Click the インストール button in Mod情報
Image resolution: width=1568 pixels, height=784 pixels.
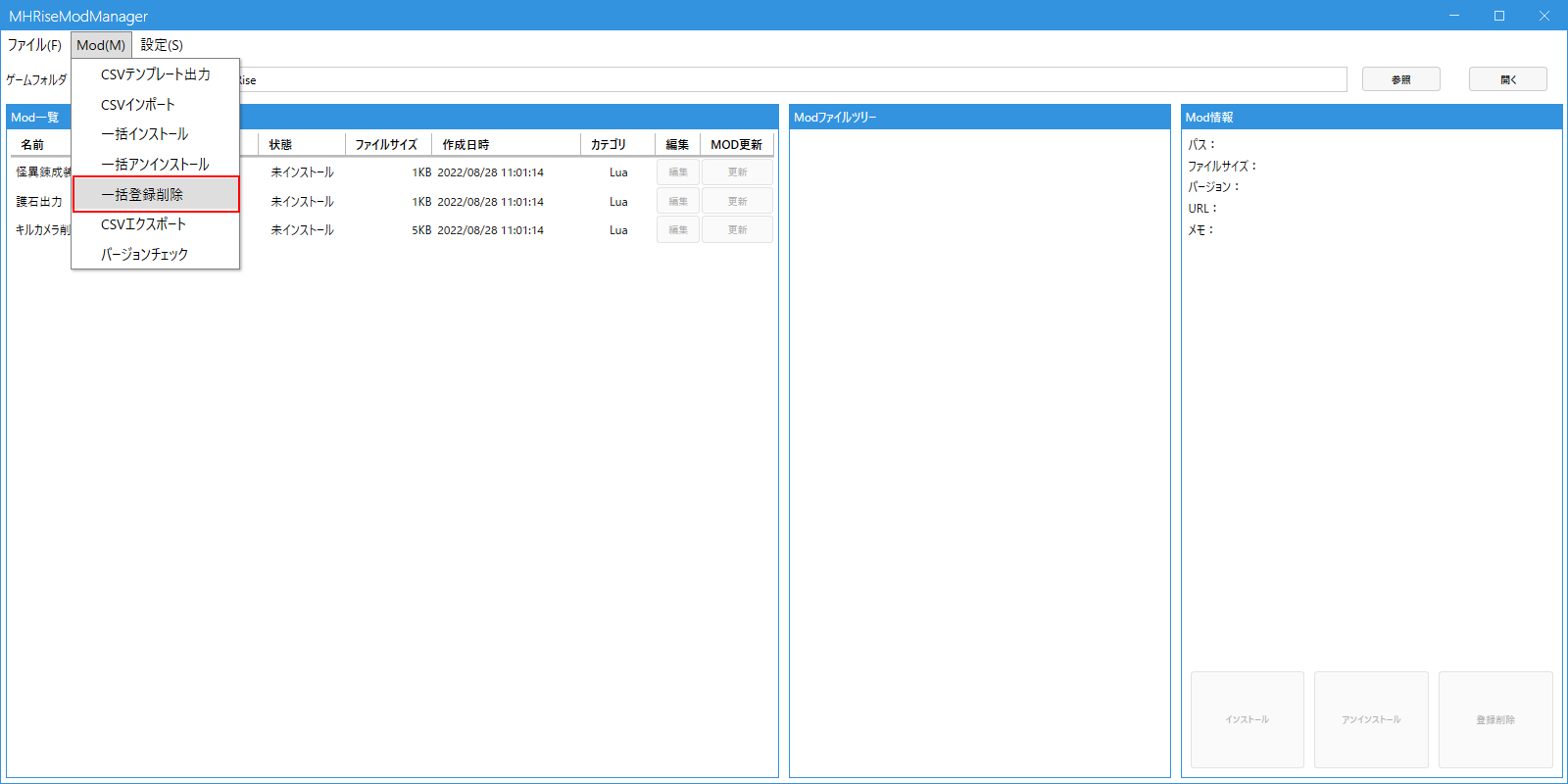(1247, 719)
